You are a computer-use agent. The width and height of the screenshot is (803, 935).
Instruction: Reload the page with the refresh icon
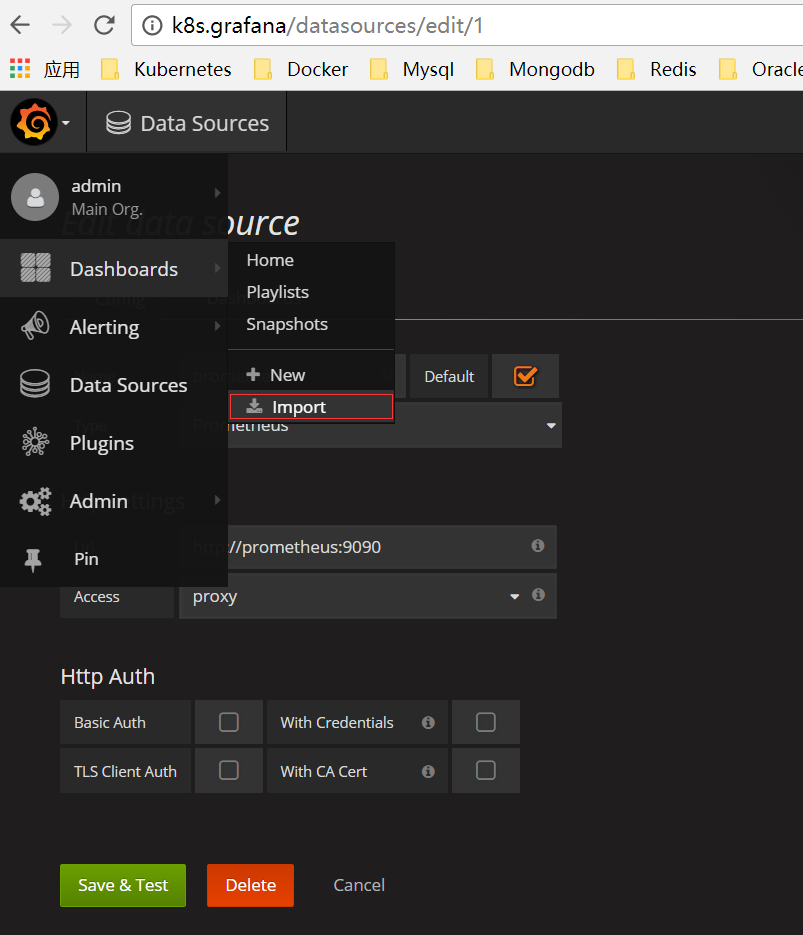click(104, 25)
